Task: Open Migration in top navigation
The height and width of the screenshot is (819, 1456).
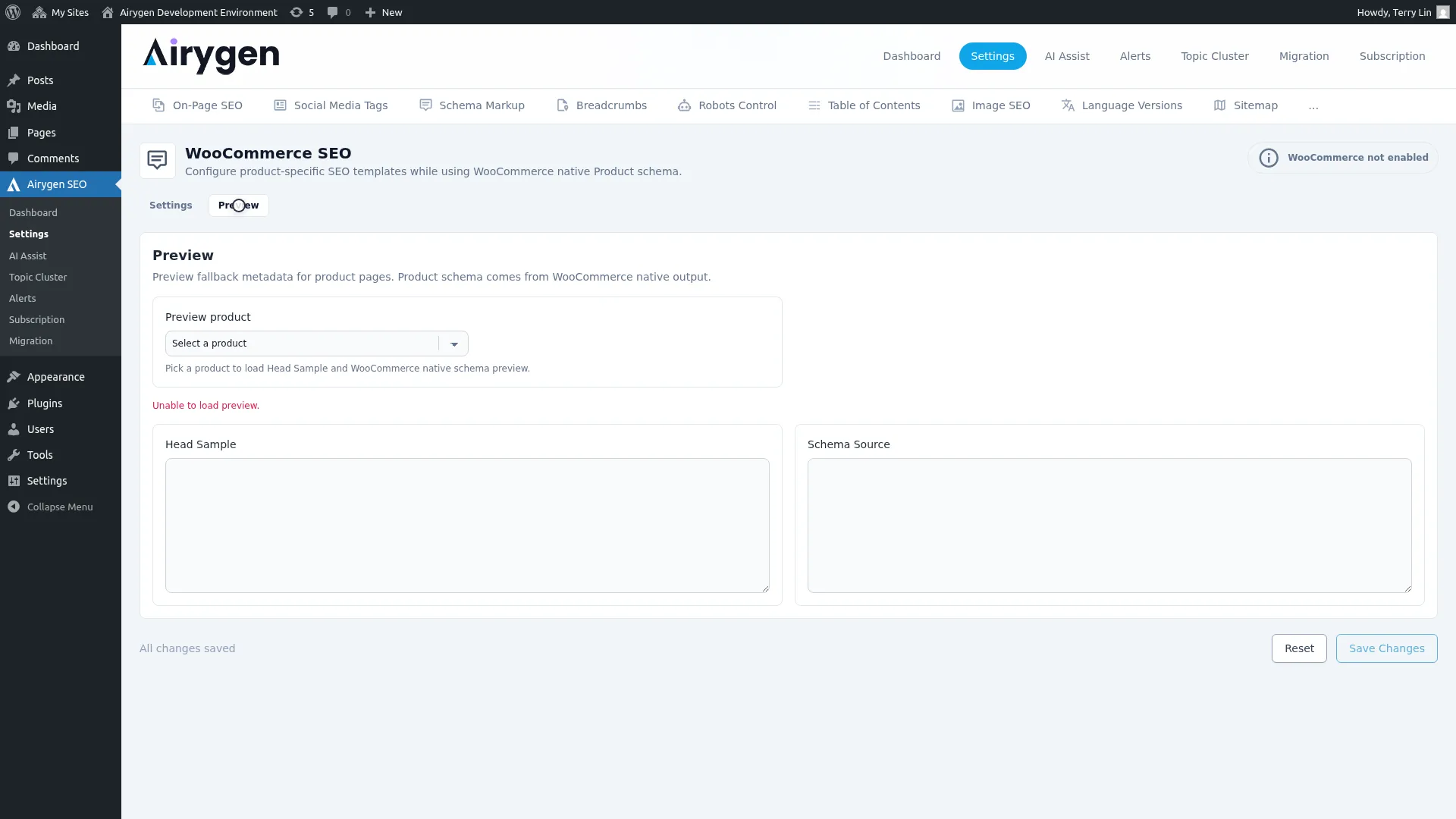Action: [x=1304, y=56]
